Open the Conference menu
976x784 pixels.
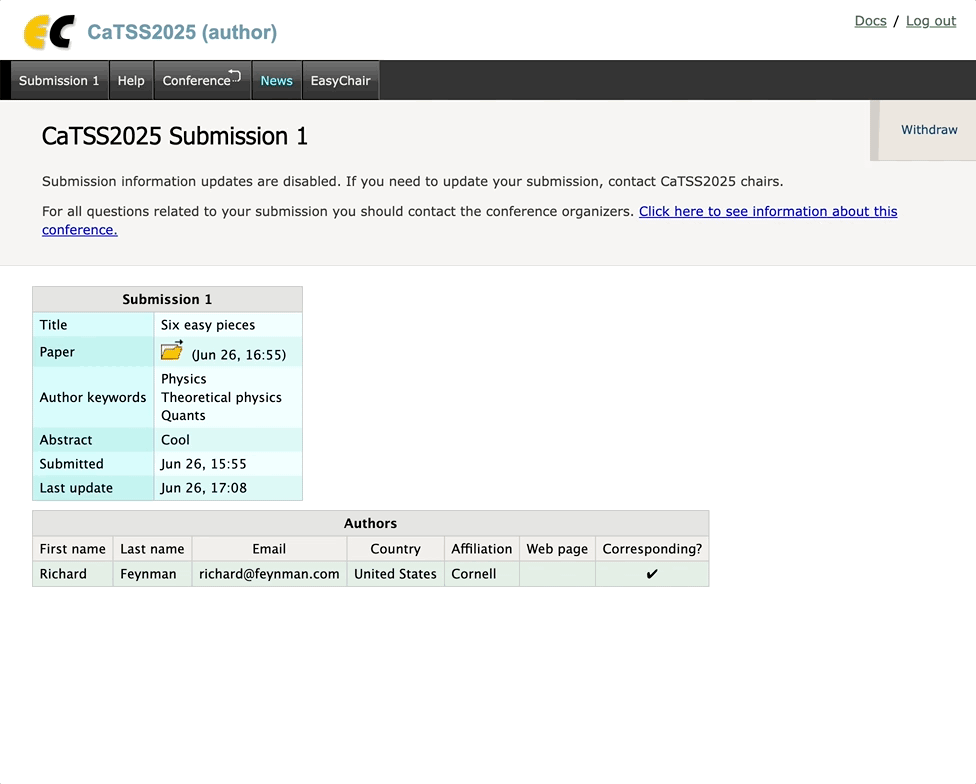197,81
